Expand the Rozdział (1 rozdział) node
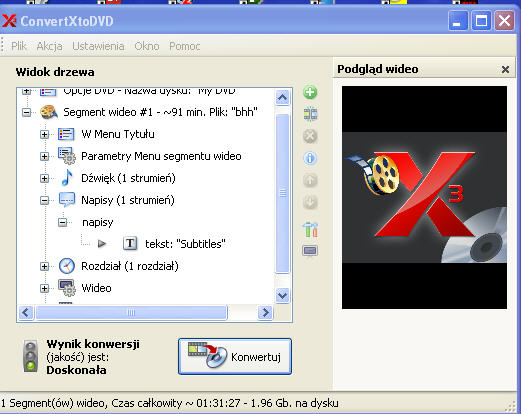 click(44, 266)
